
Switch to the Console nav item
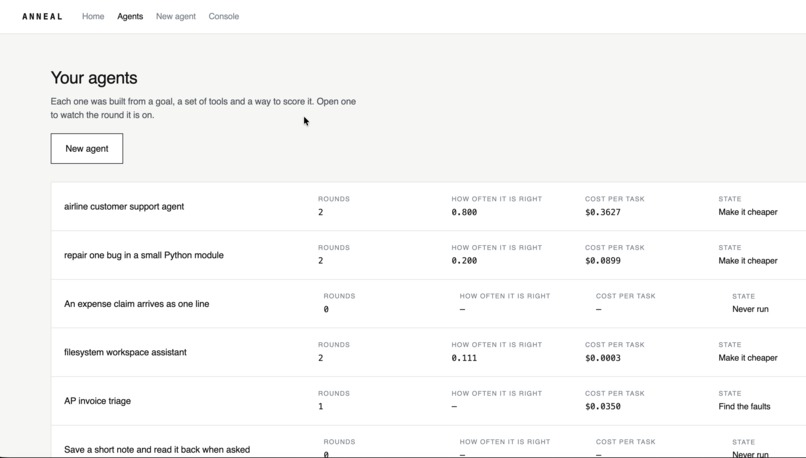pos(224,16)
